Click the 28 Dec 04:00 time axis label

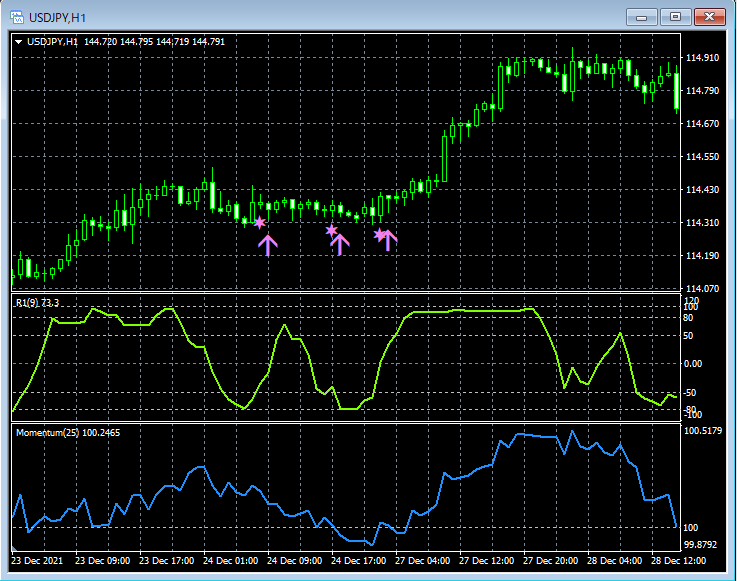click(x=615, y=561)
